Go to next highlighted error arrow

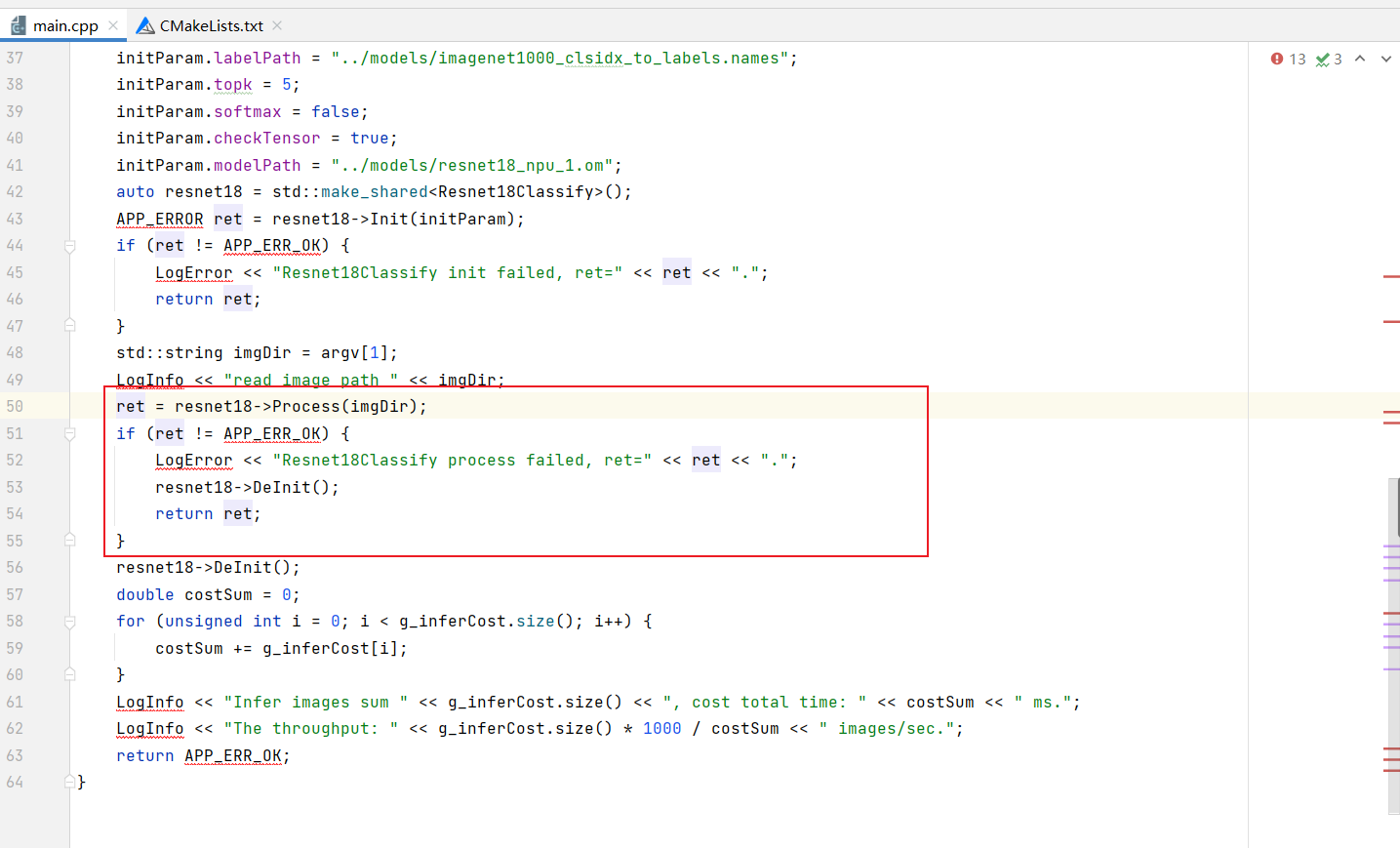tap(1386, 59)
